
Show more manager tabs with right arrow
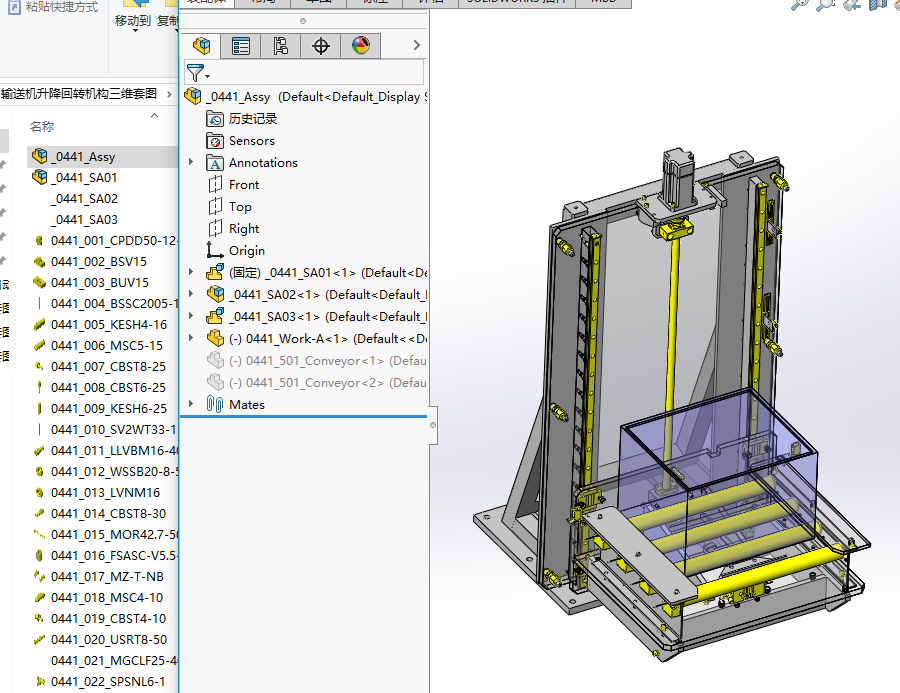416,45
